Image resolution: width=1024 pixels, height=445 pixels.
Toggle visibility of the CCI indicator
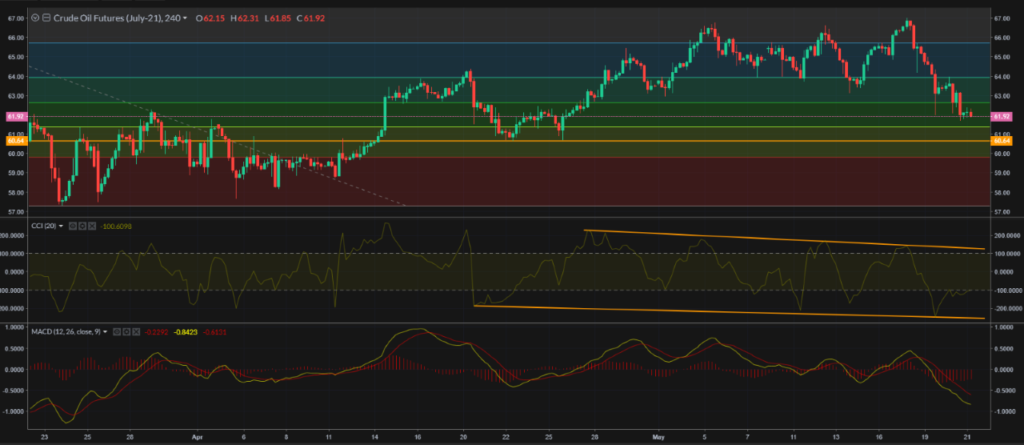point(73,226)
